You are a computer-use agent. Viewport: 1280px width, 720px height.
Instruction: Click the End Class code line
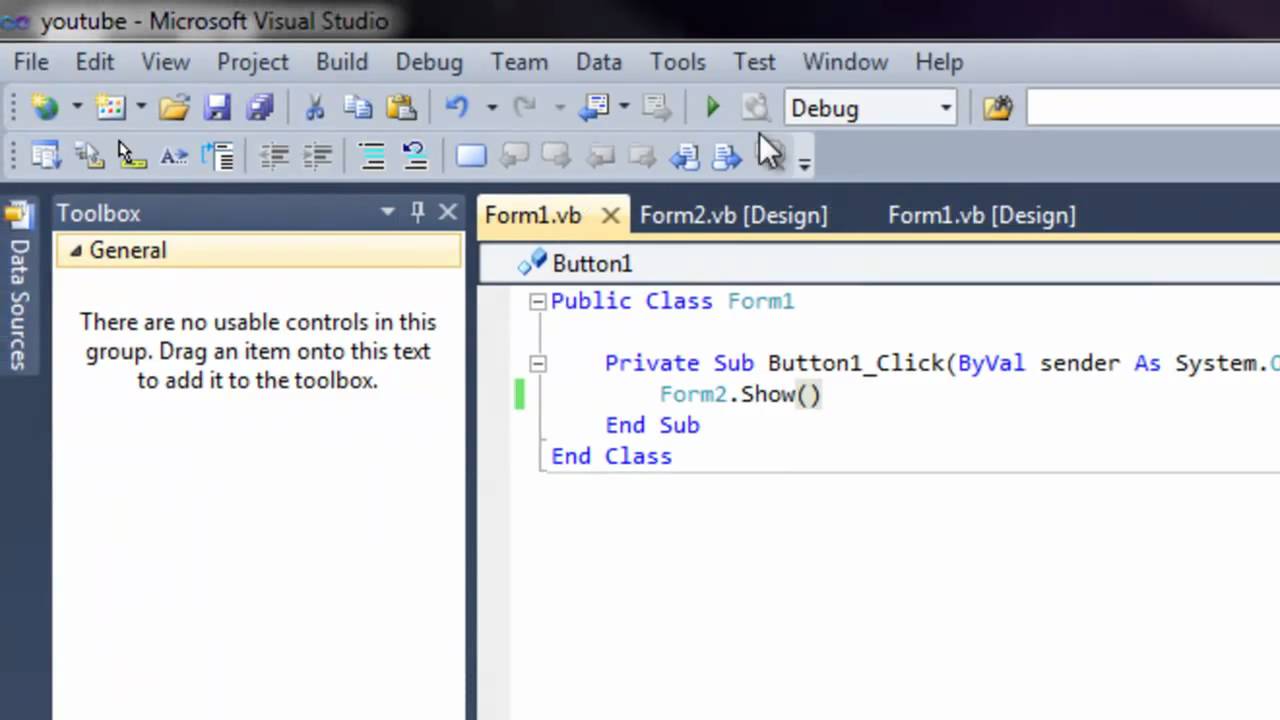click(611, 456)
